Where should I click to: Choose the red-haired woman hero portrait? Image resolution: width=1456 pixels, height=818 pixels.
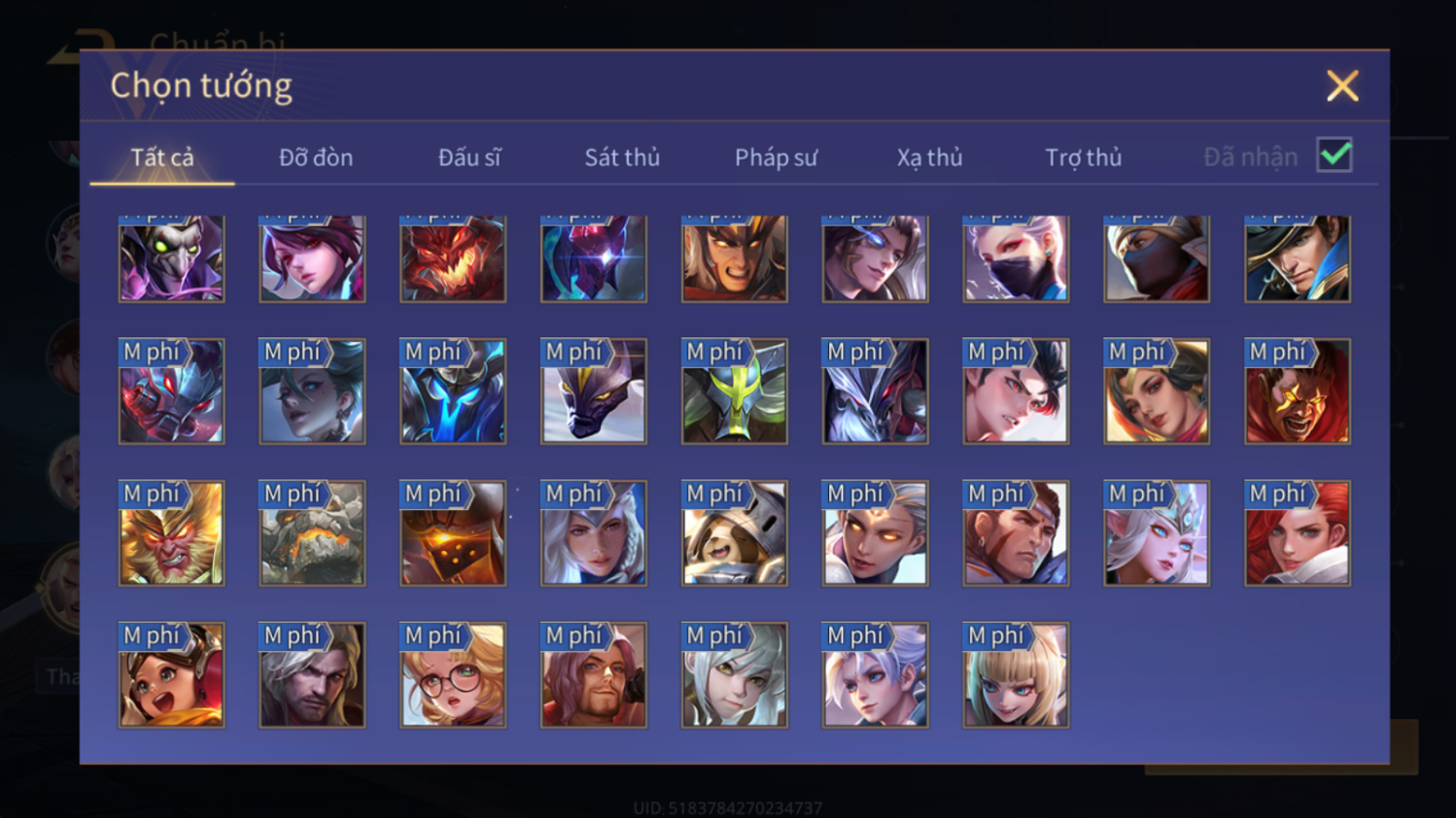click(1297, 532)
